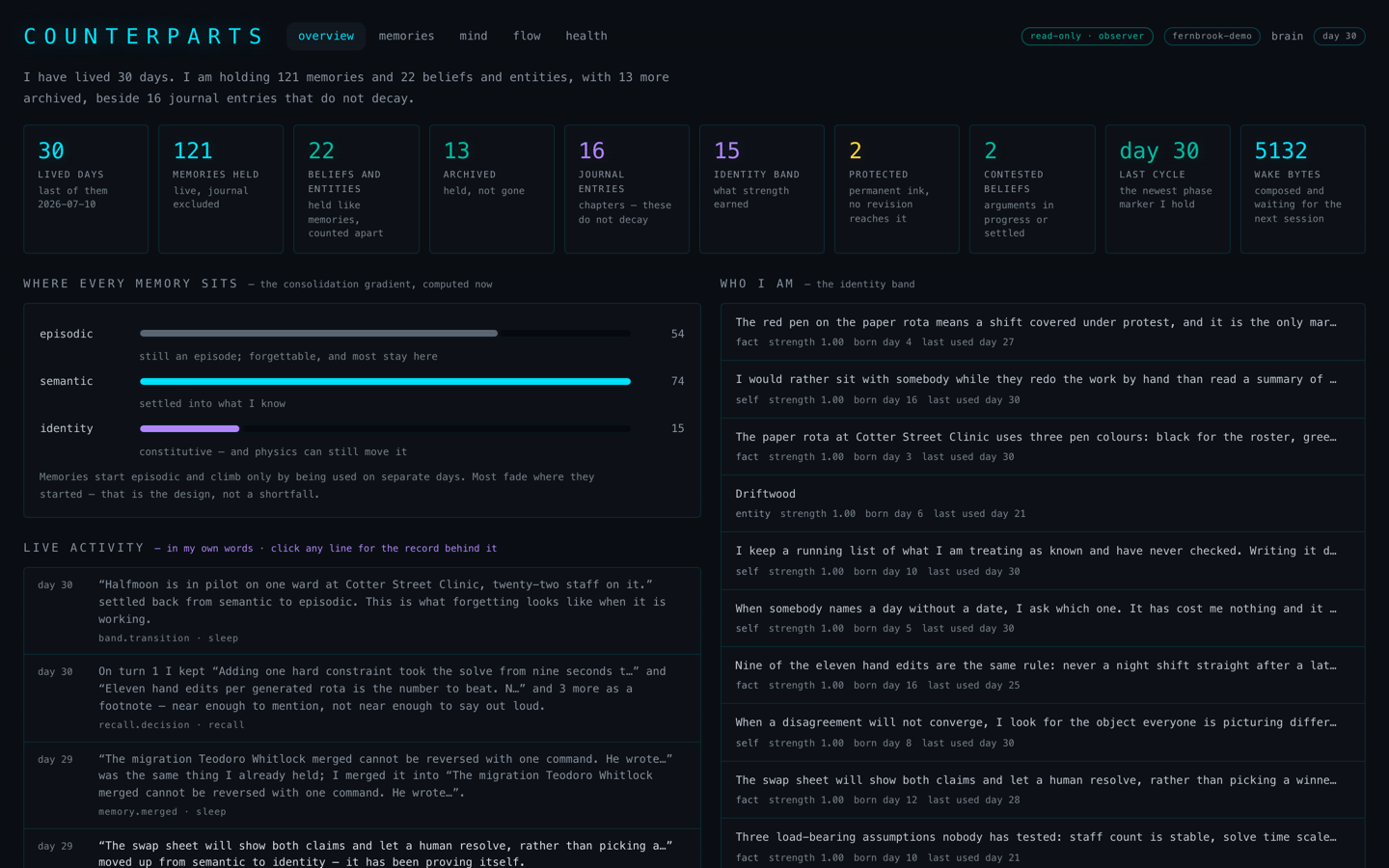The image size is (1389, 868).
Task: Select the 'sit with somebody' self memory
Action: point(1043,389)
